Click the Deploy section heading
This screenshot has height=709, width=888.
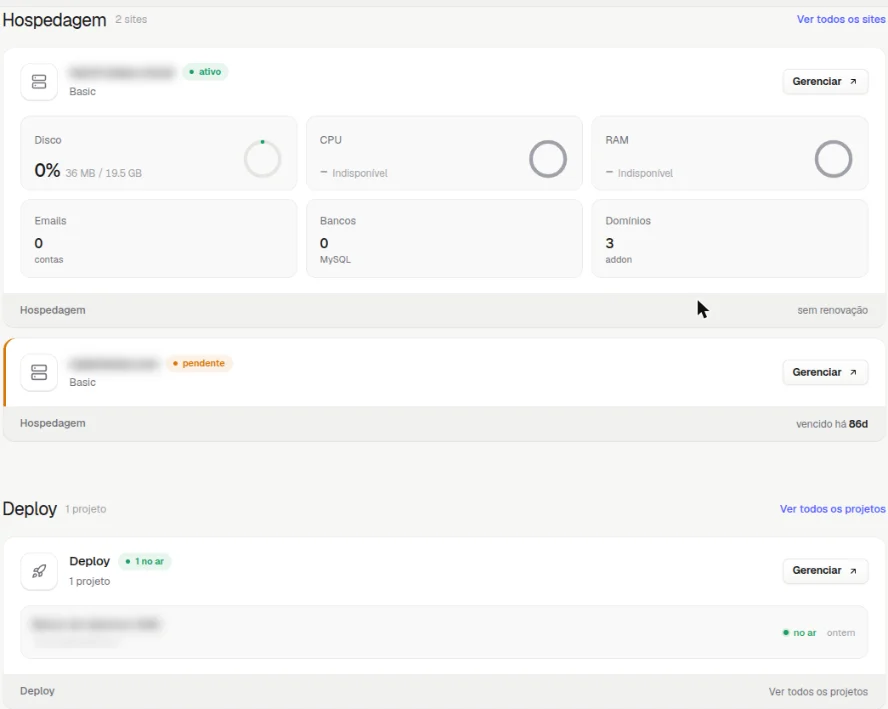(29, 509)
